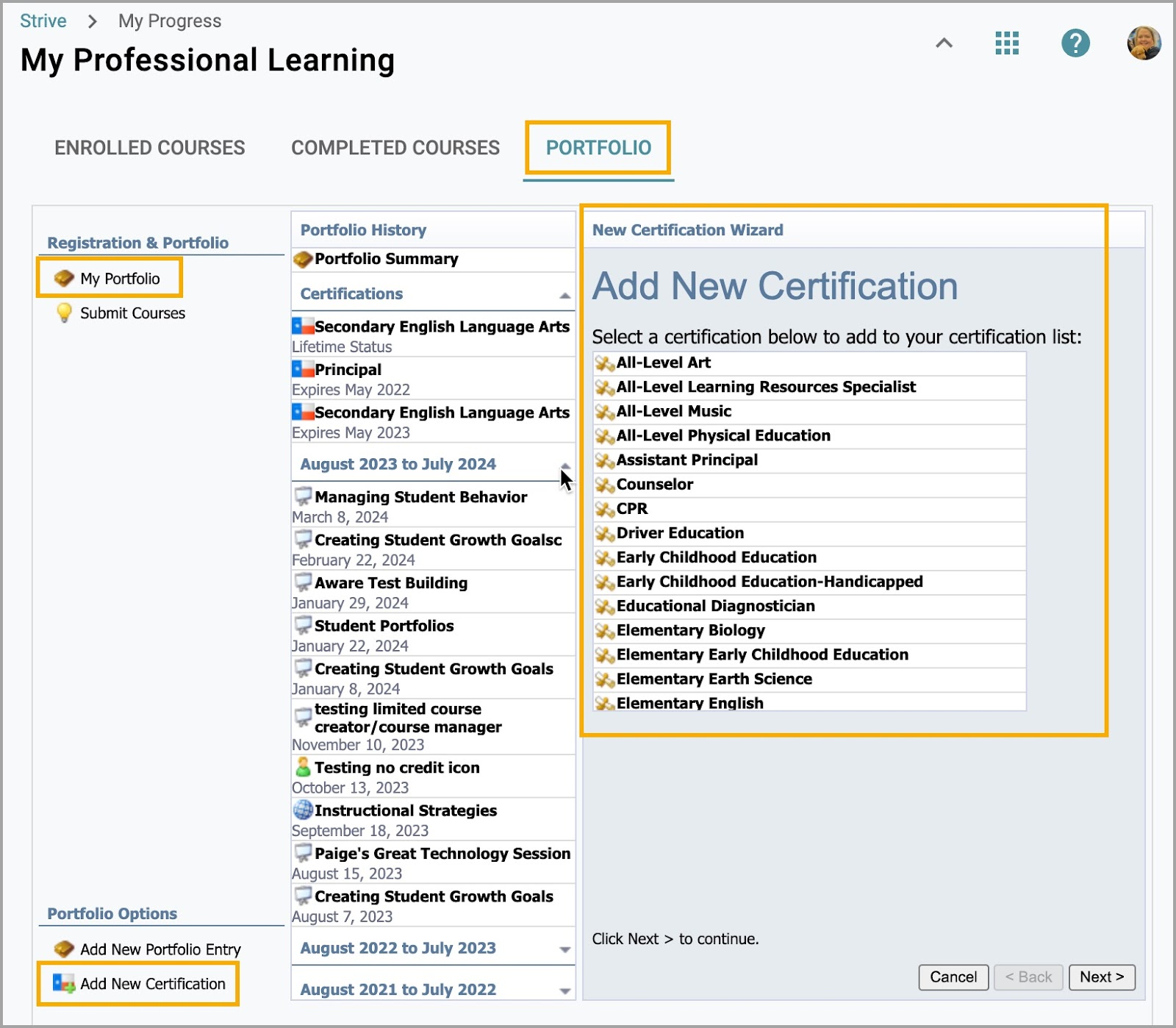
Task: Select the Principal certification entry
Action: pos(348,369)
